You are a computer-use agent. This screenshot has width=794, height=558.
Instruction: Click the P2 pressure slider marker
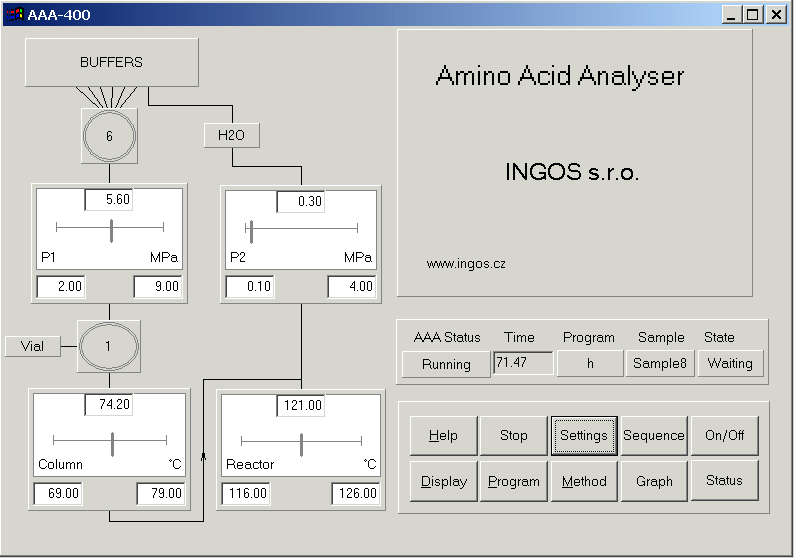tap(251, 231)
